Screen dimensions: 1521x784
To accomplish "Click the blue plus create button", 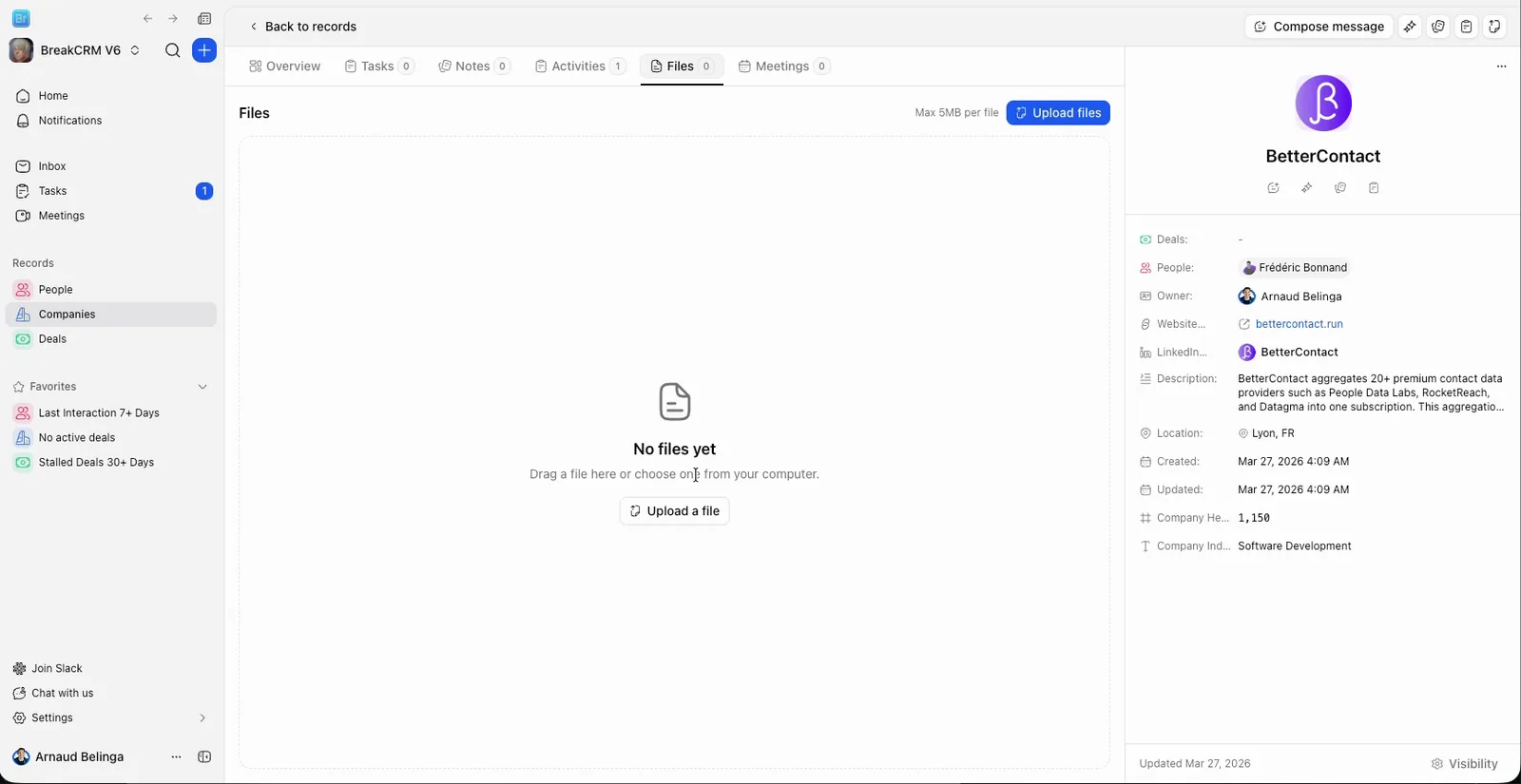I will tap(204, 50).
